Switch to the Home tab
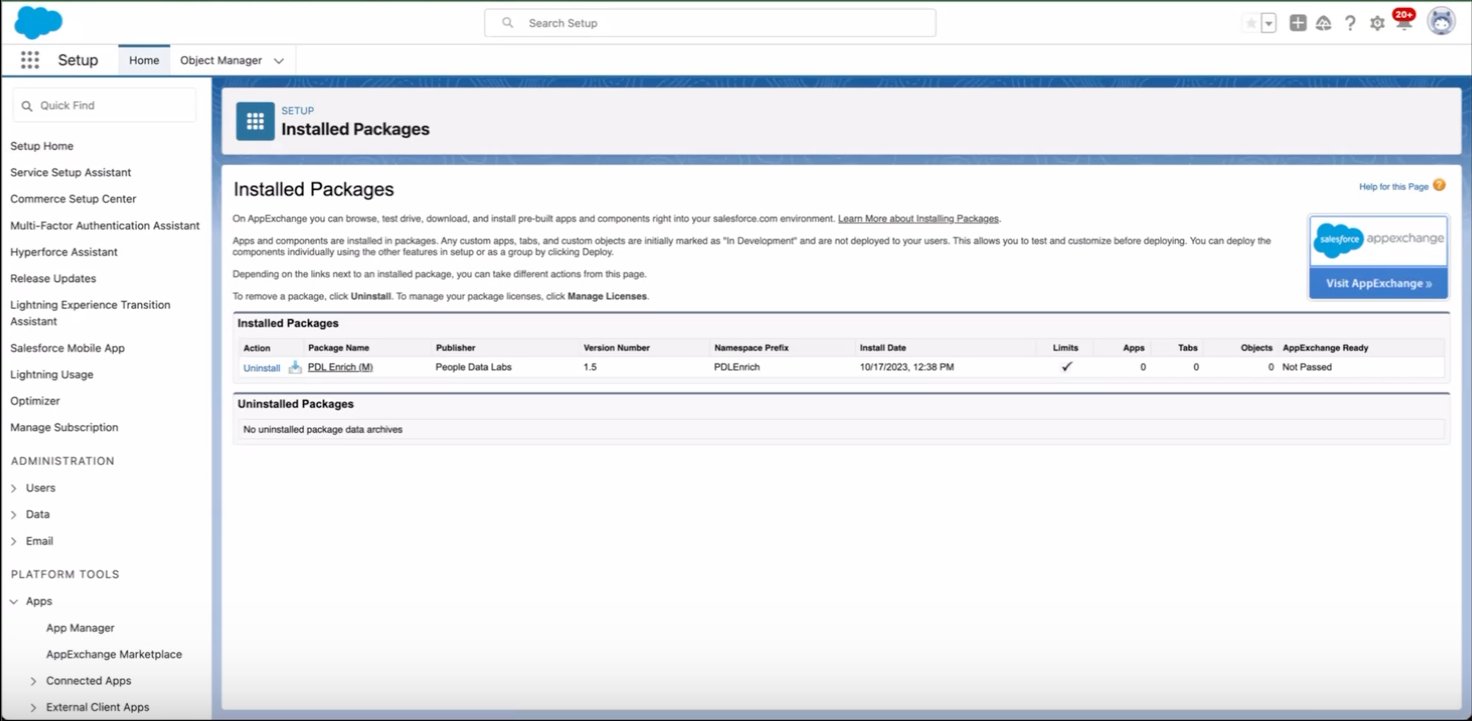Screen dimensions: 1472x721 point(144,60)
